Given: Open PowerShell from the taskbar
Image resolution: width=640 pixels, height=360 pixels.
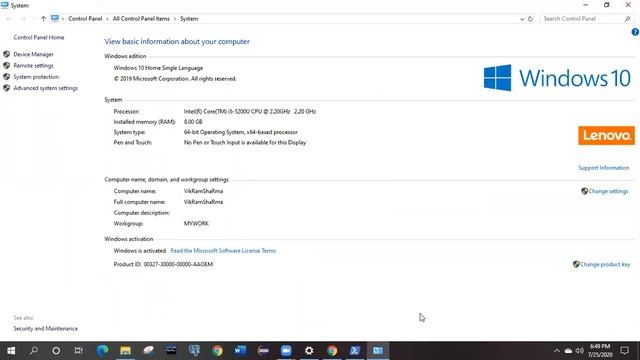Looking at the screenshot, I should [x=355, y=351].
